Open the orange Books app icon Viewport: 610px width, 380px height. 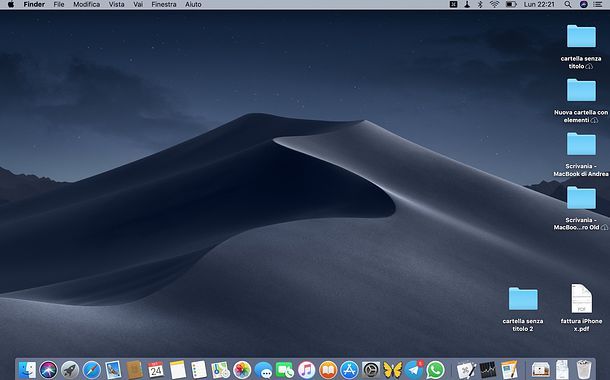[x=328, y=369]
